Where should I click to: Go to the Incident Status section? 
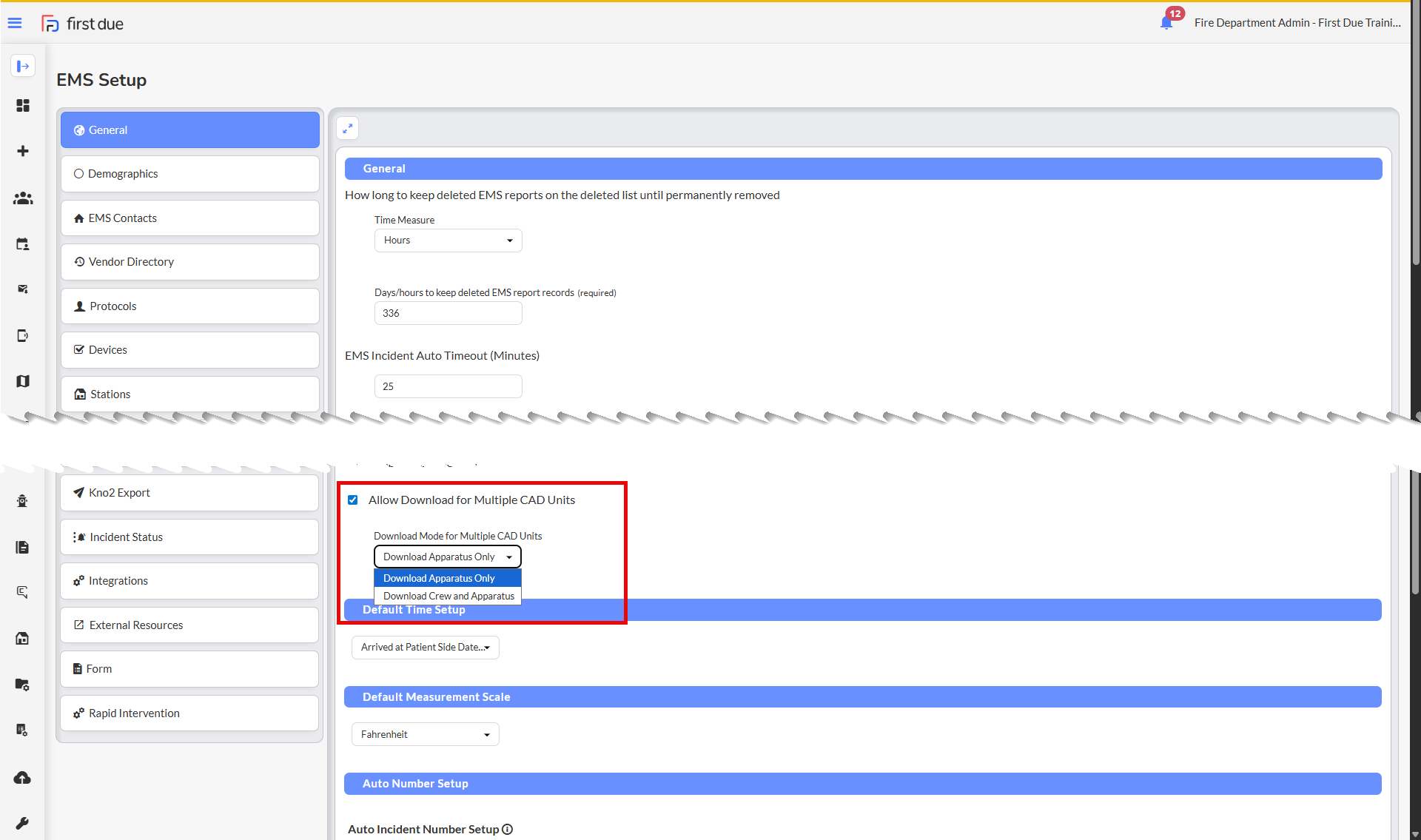(x=190, y=537)
